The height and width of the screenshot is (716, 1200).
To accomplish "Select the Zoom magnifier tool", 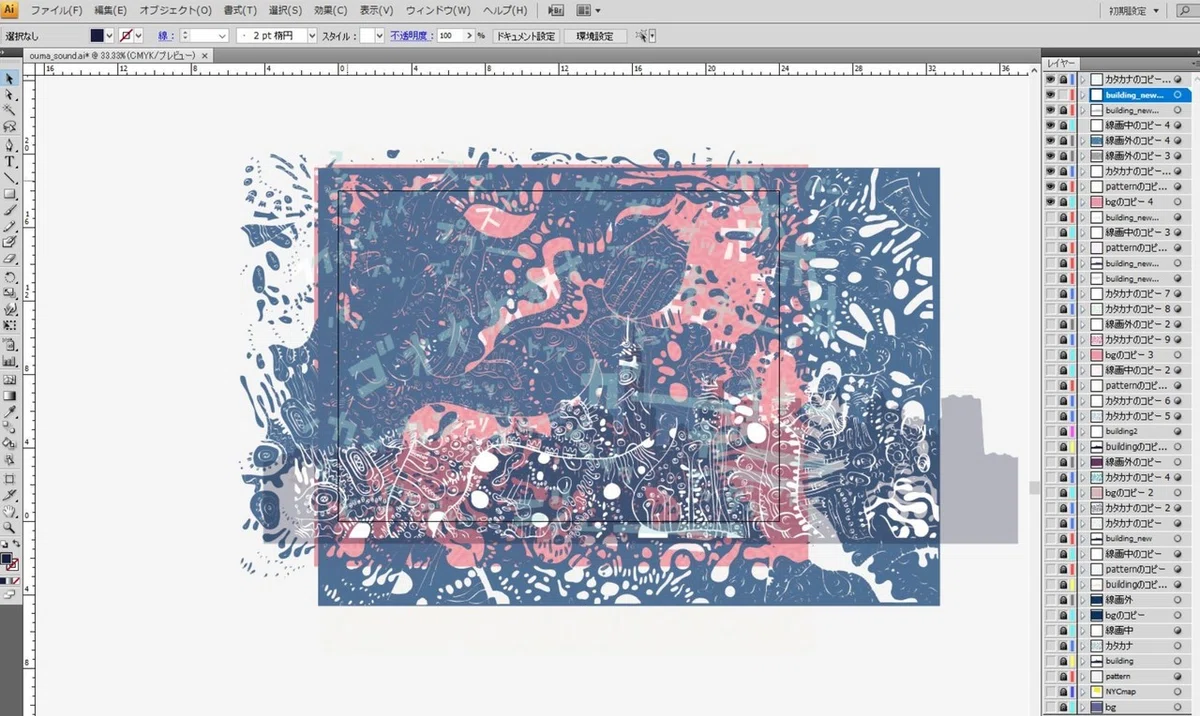I will tap(10, 527).
